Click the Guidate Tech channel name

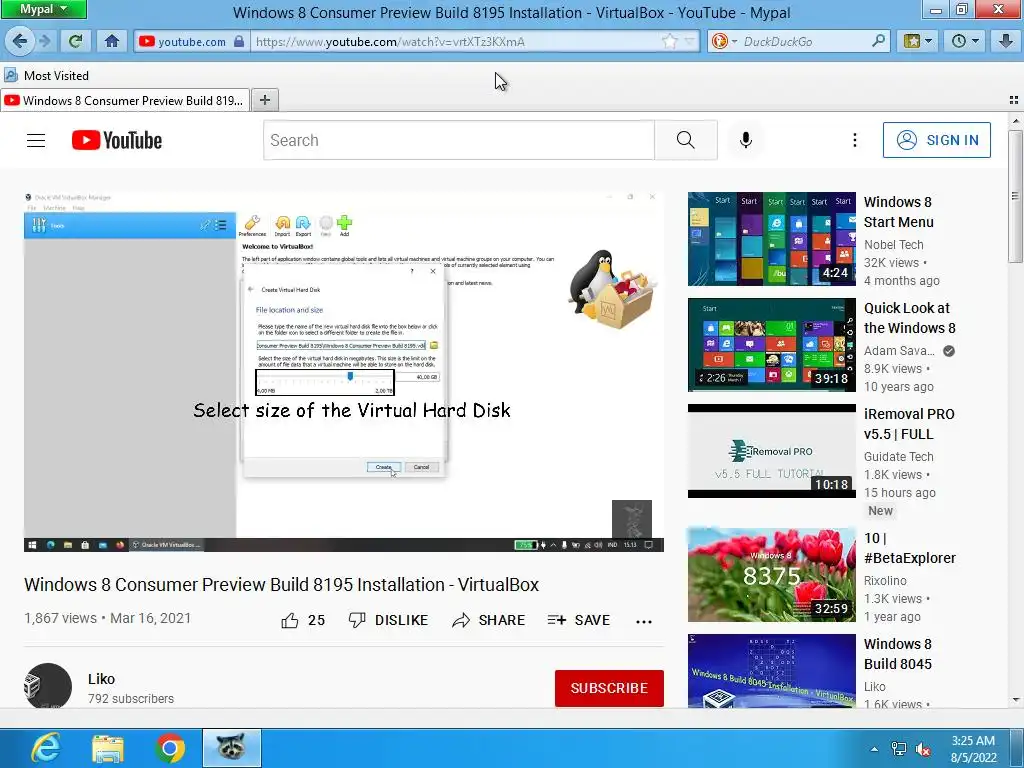[899, 456]
